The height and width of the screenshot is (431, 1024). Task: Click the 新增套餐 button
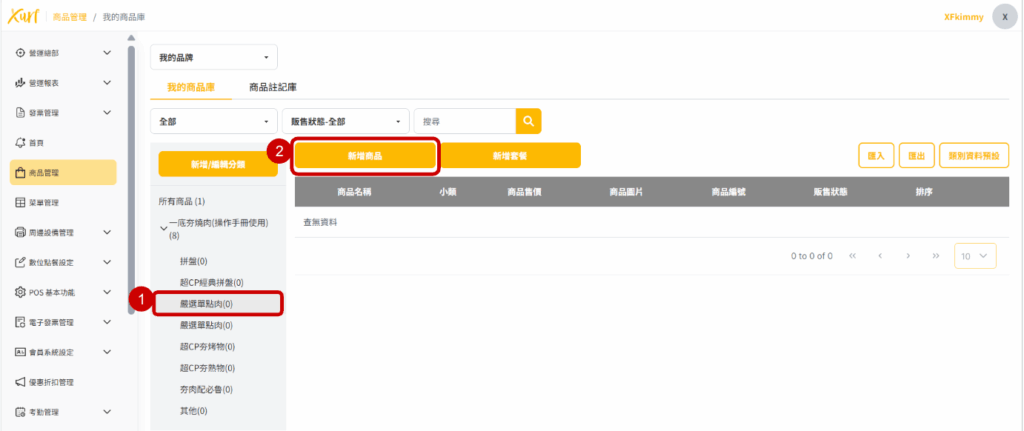509,156
